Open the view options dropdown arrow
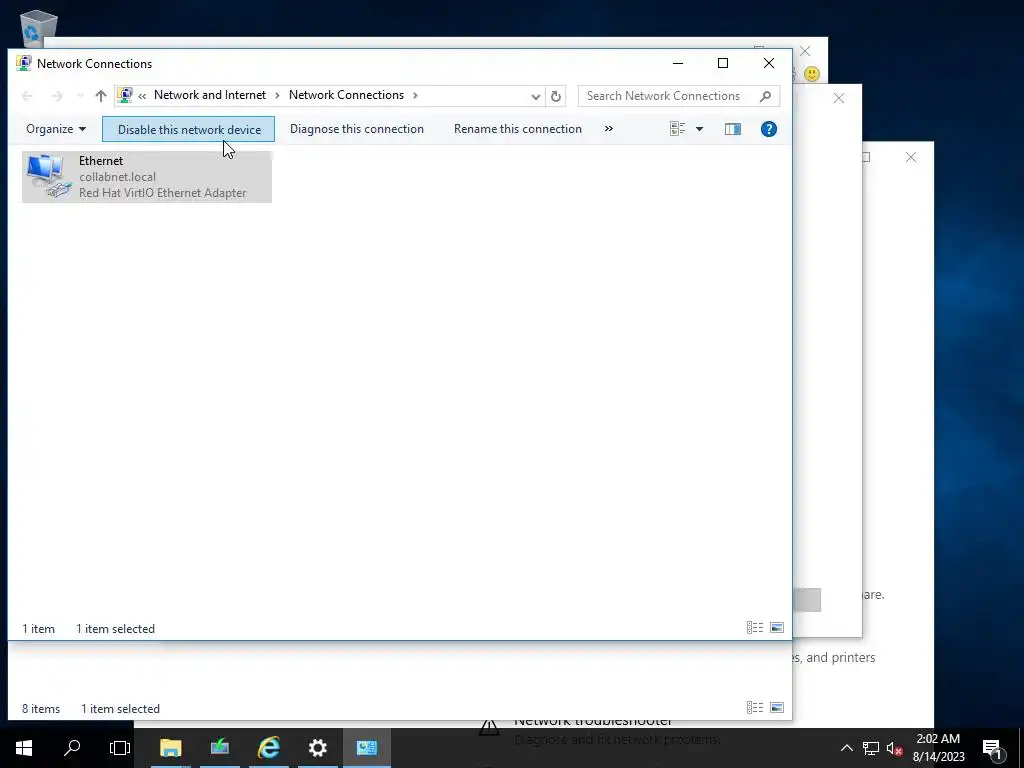This screenshot has height=768, width=1024. click(x=699, y=129)
